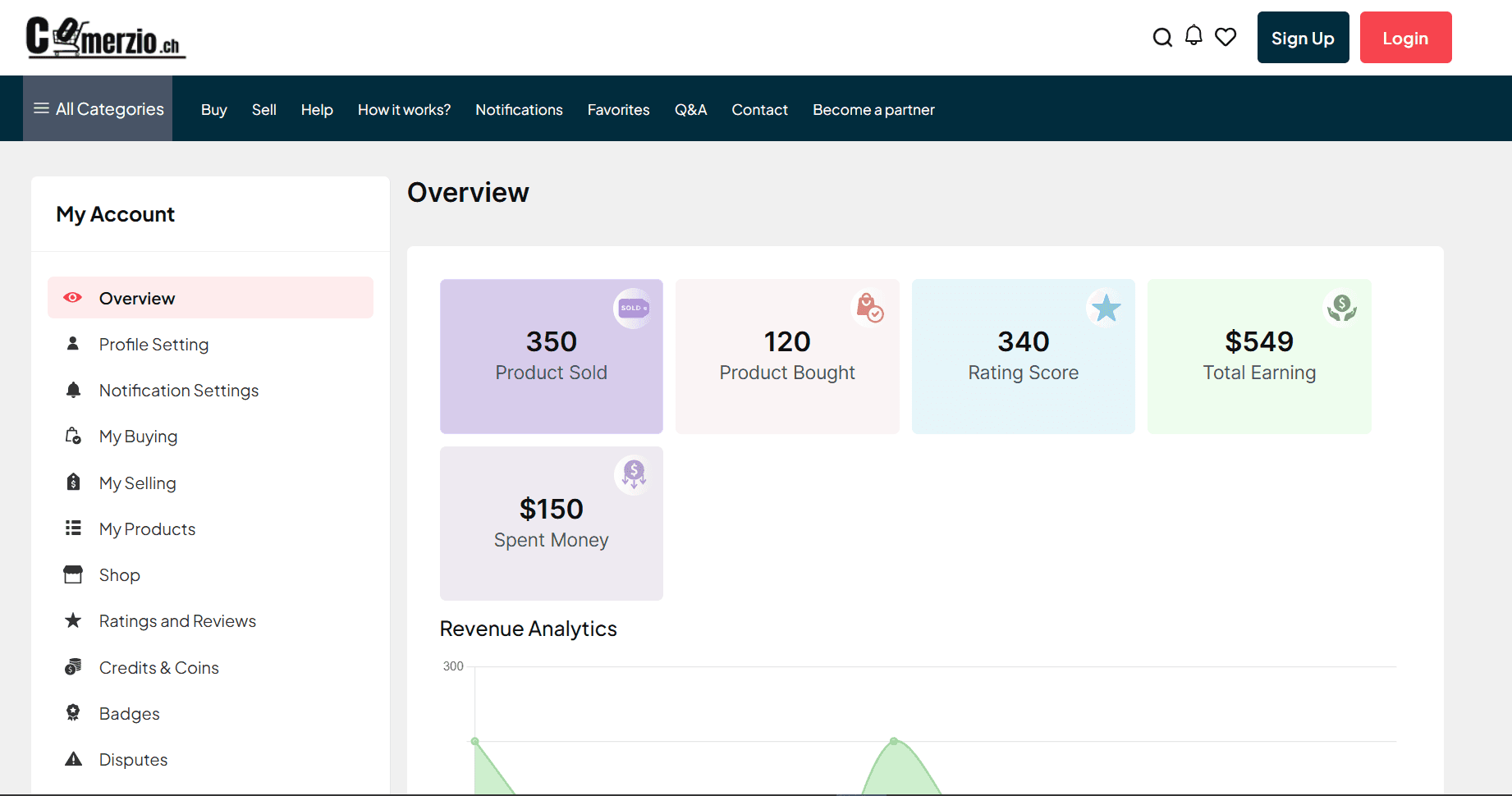Click the Sign Up button
This screenshot has height=796, width=1512.
click(x=1303, y=38)
